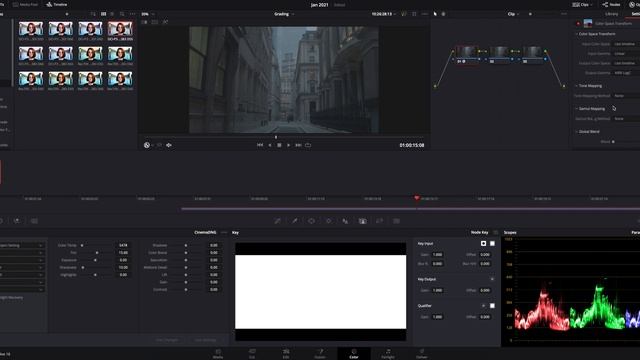Image resolution: width=640 pixels, height=360 pixels.
Task: Adjust the Saturation slider handle
Action: 186,260
